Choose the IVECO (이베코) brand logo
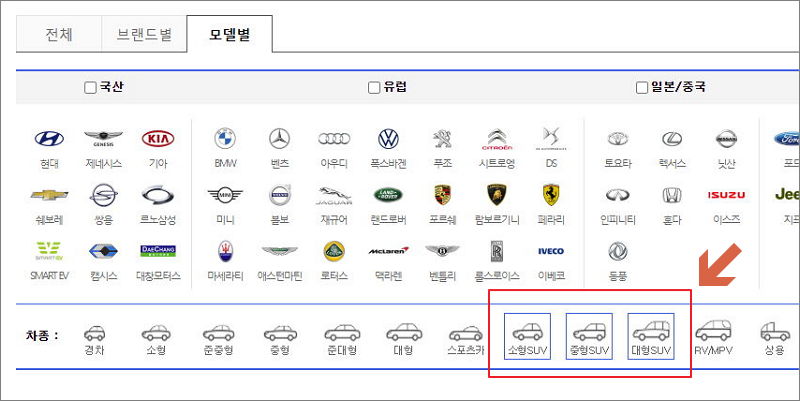800x401 pixels. 552,251
